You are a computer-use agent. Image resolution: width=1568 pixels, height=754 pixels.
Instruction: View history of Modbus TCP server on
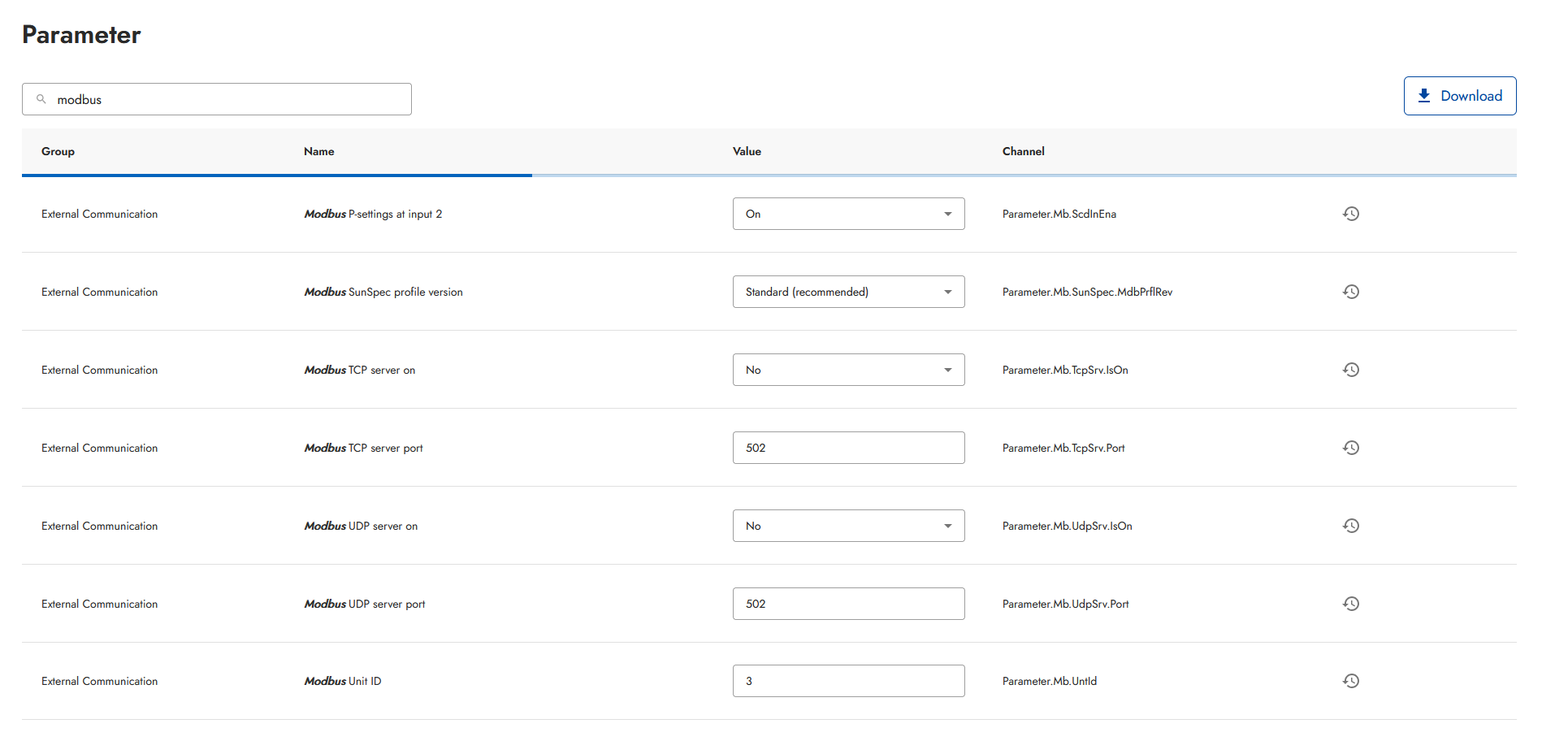tap(1351, 370)
